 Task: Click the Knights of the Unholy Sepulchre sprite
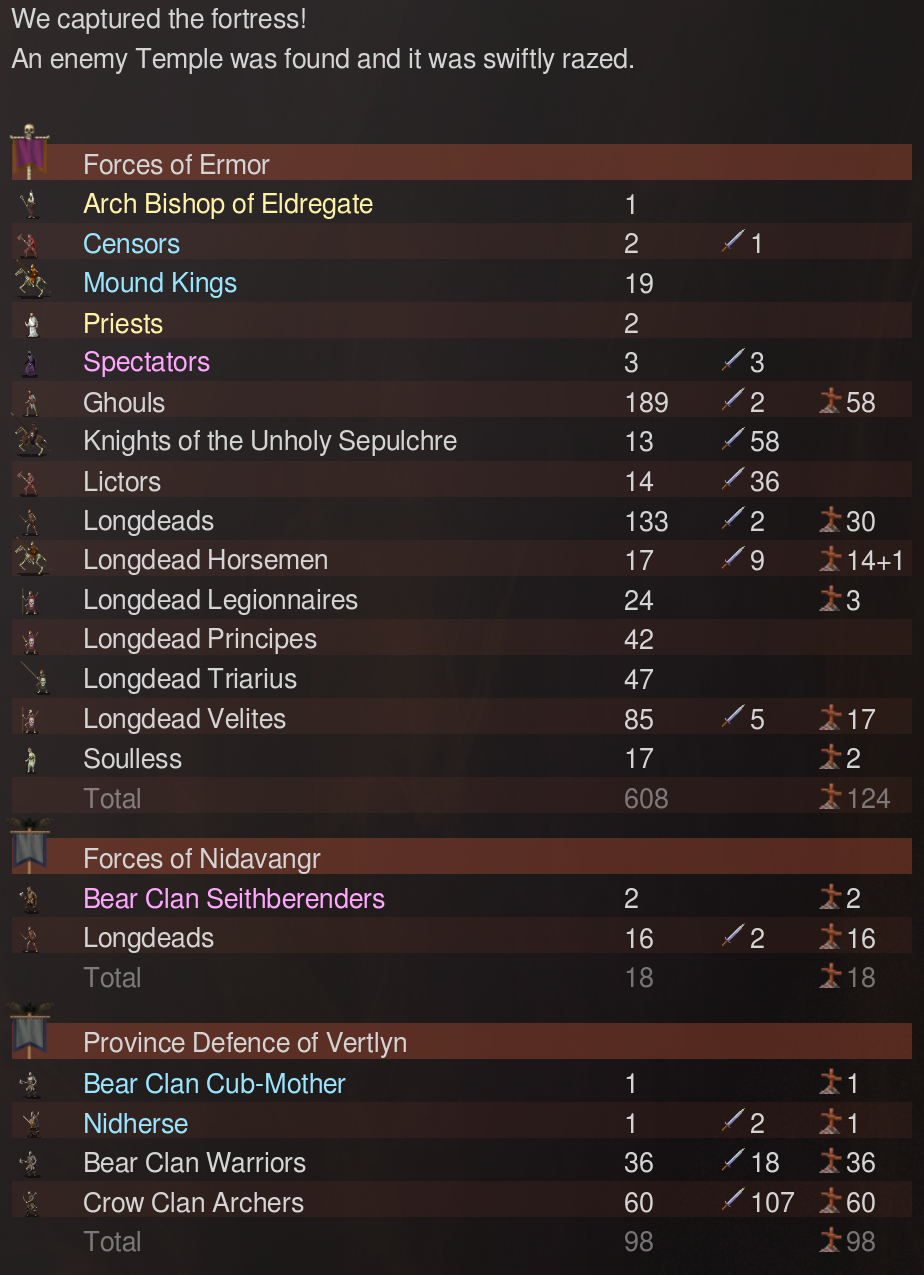tap(30, 441)
